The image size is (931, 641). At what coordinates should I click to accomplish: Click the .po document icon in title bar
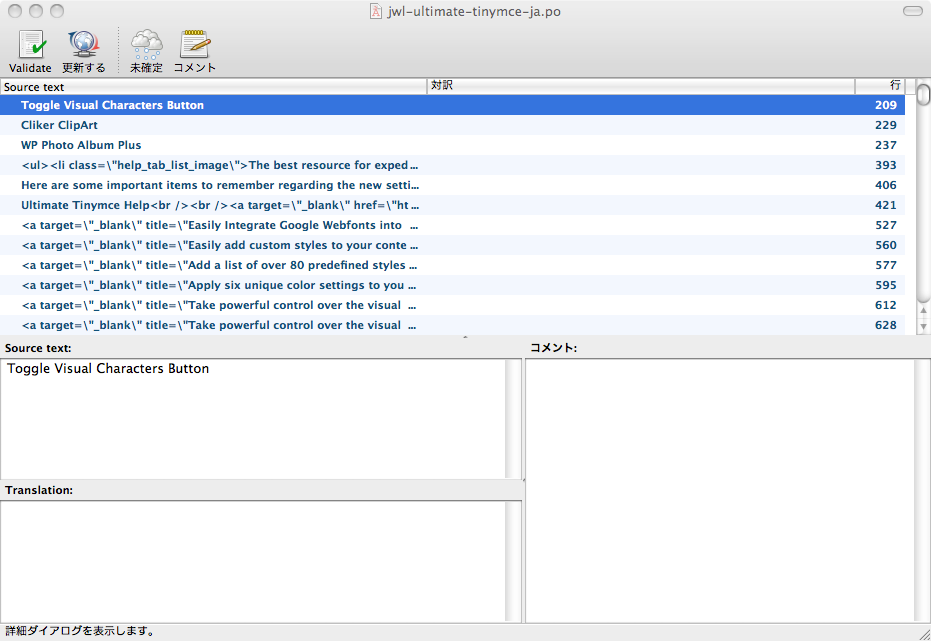[x=376, y=11]
